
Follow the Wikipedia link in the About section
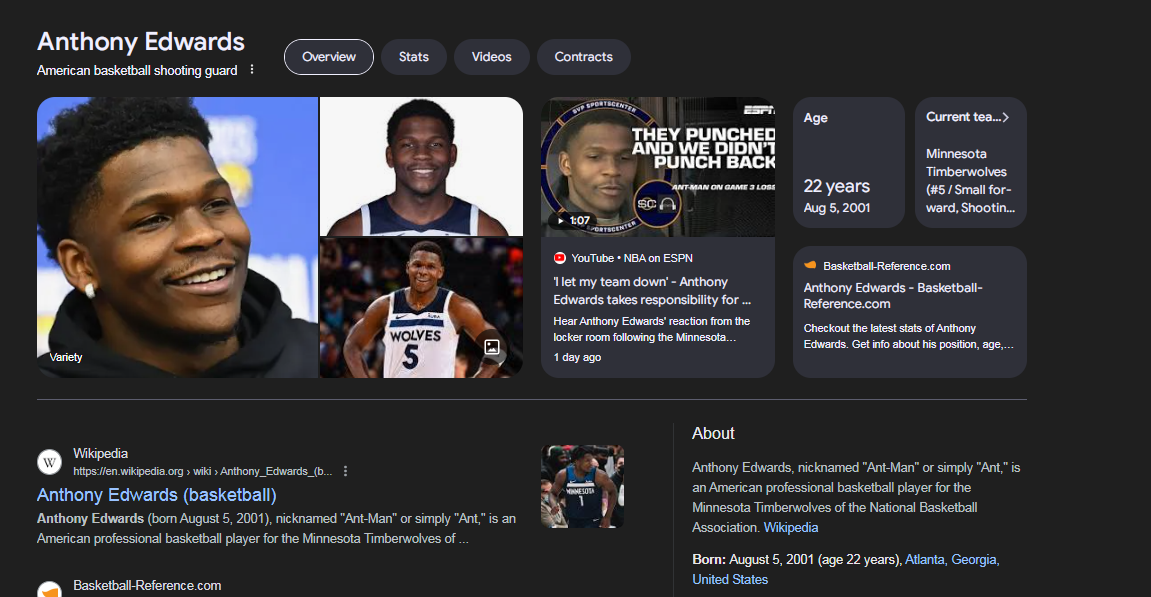point(791,527)
